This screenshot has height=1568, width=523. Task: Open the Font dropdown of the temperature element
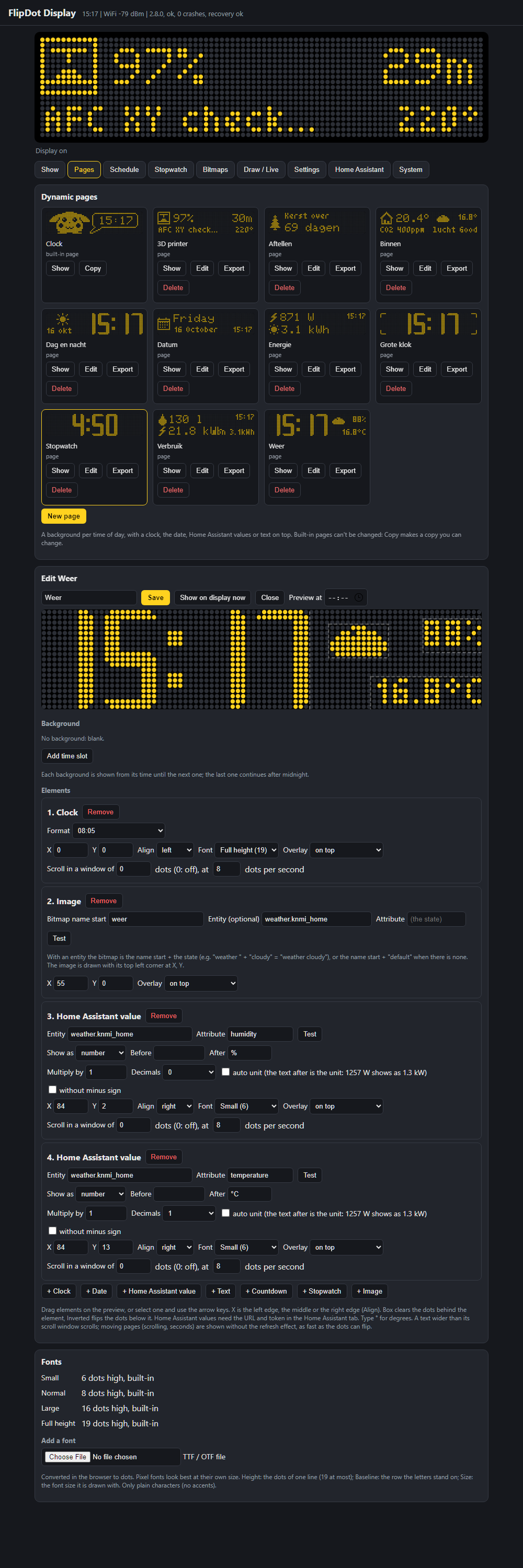[x=246, y=1248]
